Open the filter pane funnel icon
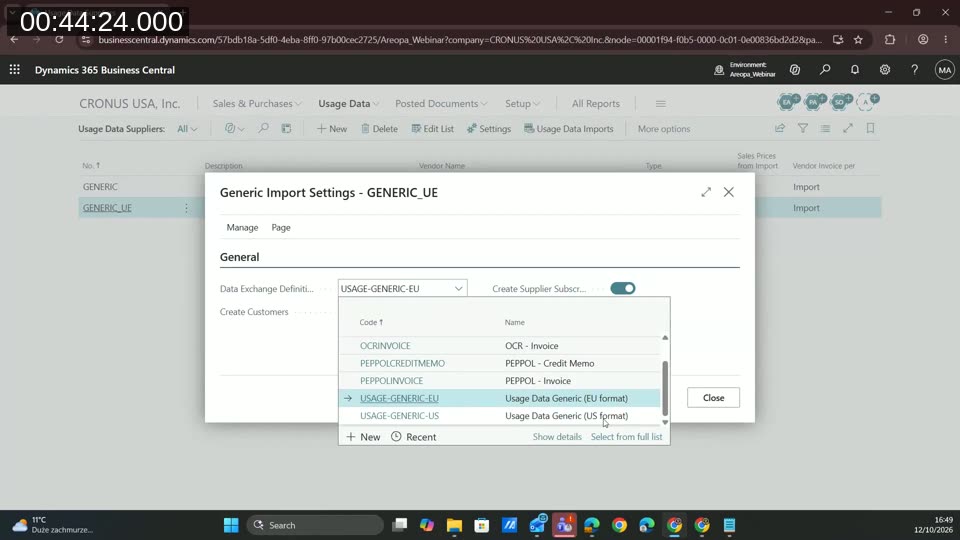This screenshot has width=960, height=540. 803,129
